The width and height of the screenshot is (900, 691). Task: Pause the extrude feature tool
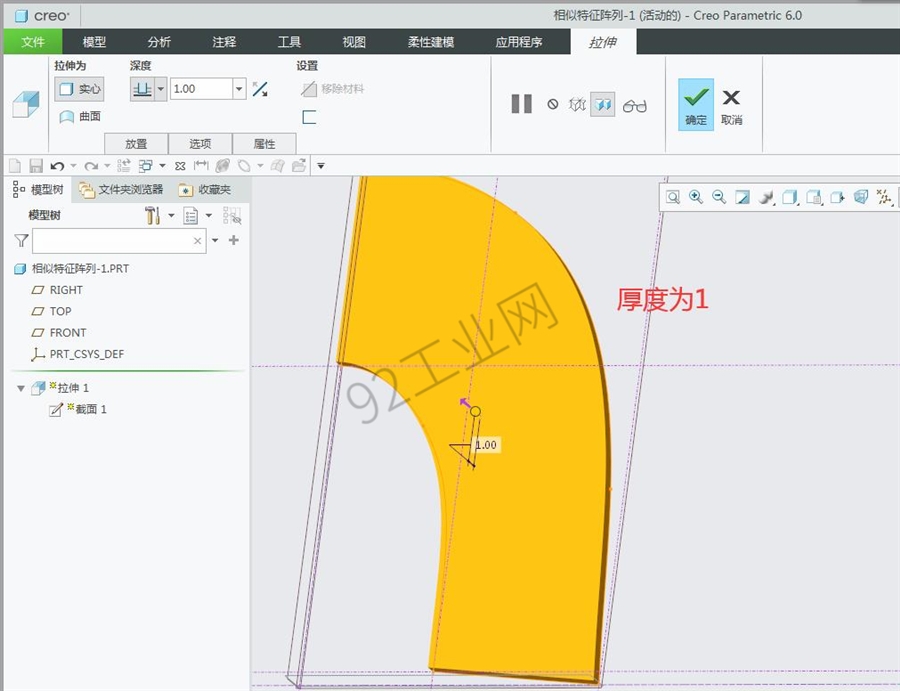521,104
